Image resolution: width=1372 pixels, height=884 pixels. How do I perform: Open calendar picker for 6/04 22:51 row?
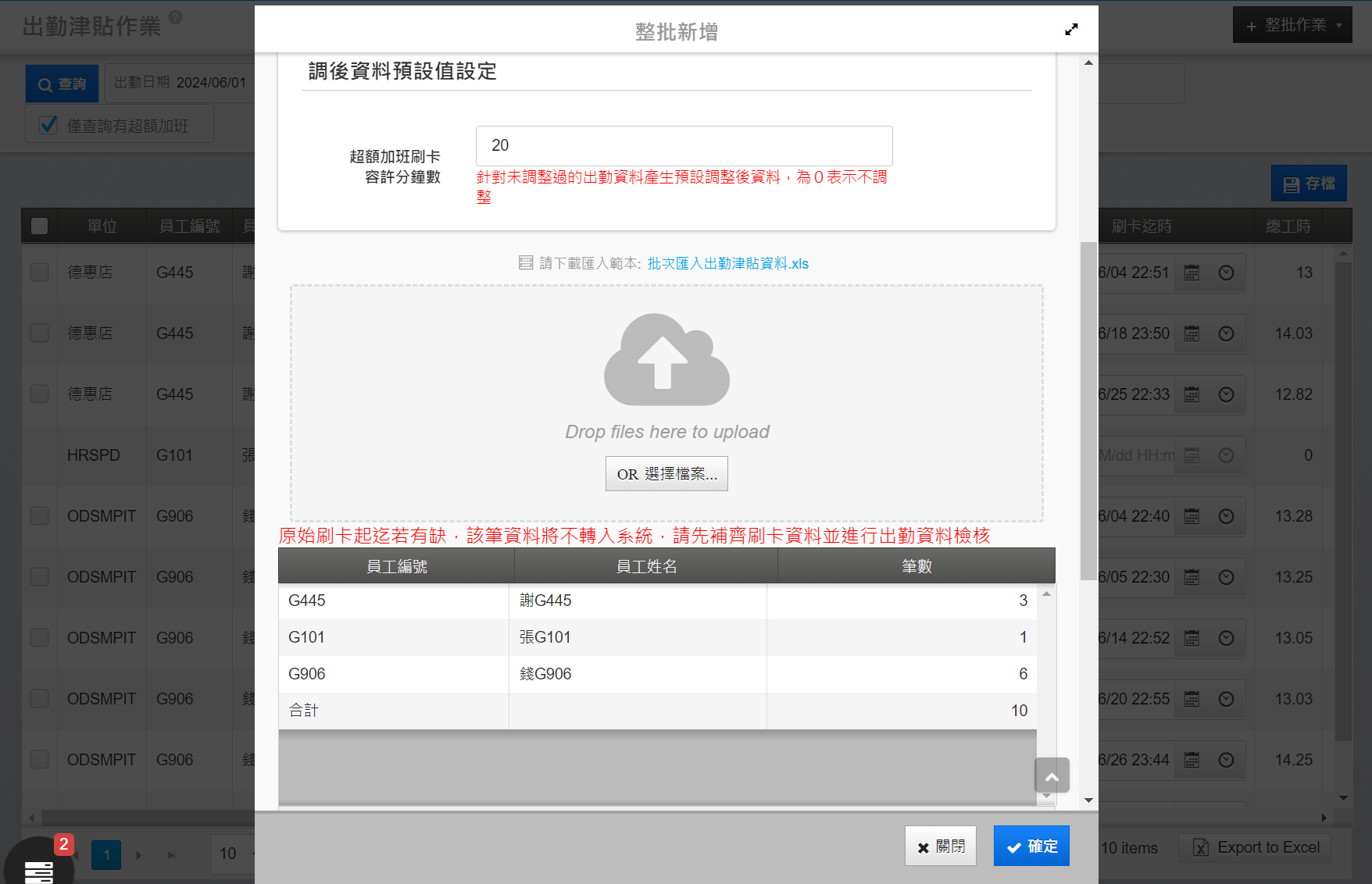[x=1192, y=273]
